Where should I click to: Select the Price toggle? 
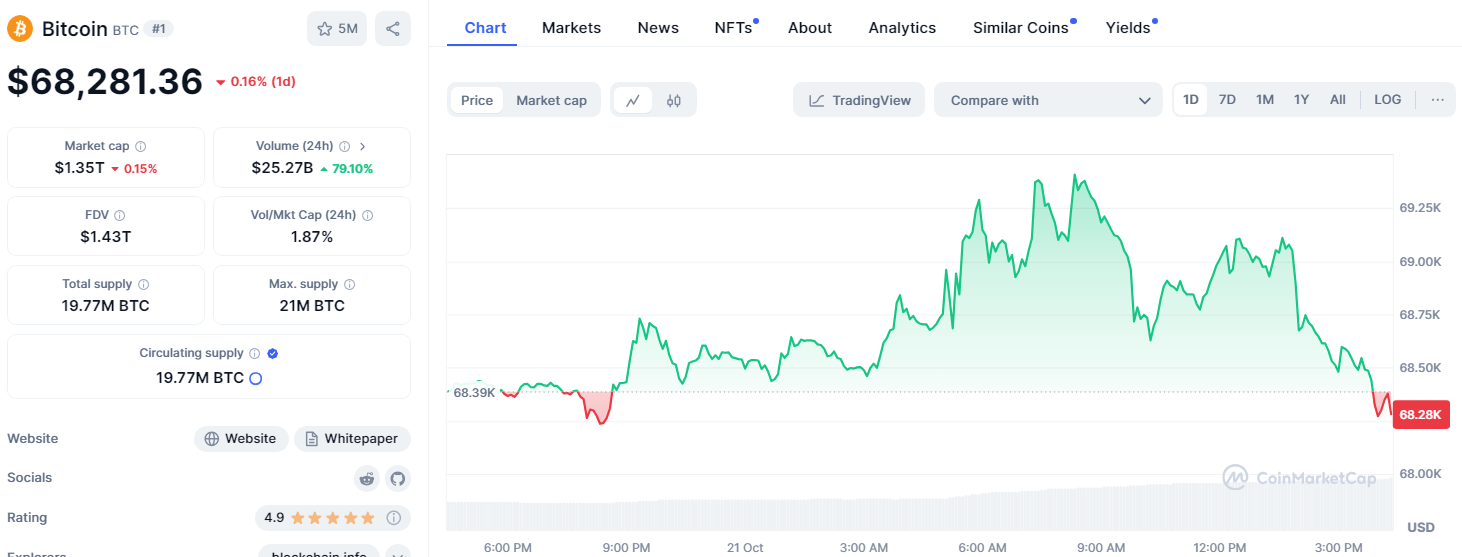click(x=477, y=100)
